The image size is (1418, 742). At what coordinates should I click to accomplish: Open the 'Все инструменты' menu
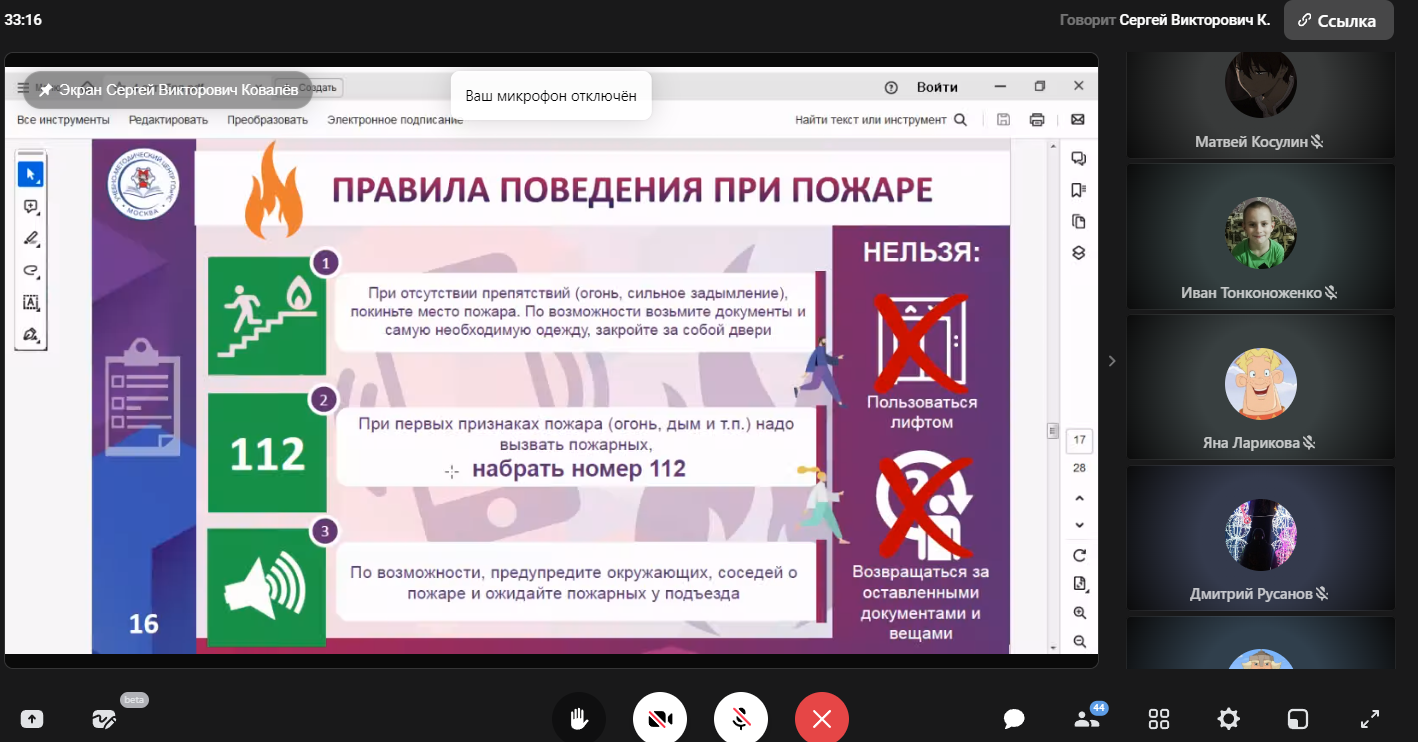tap(63, 120)
